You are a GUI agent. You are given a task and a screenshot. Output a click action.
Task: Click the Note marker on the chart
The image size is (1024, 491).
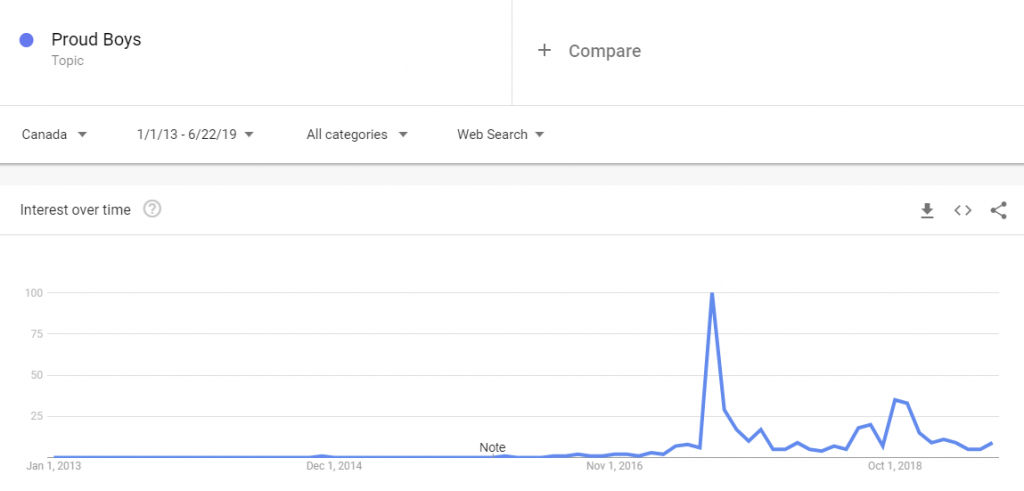pos(492,448)
